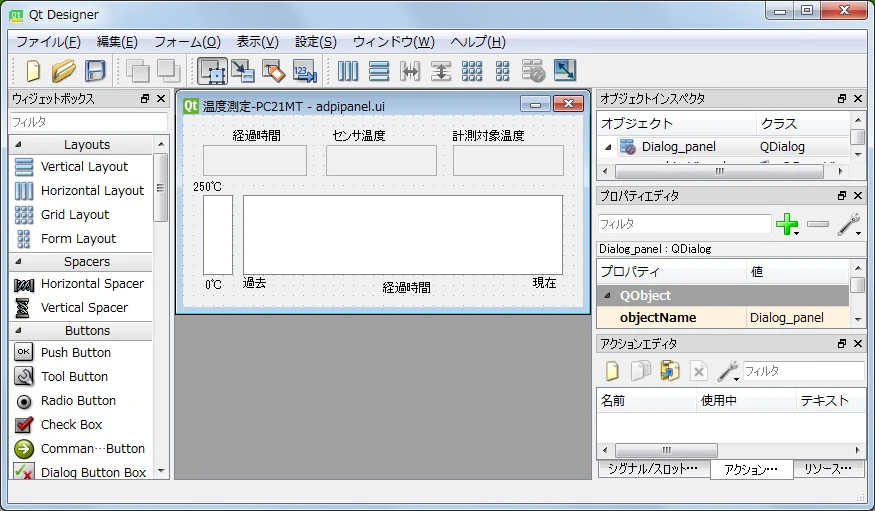
Task: Open a form with the folder icon
Action: coord(64,71)
